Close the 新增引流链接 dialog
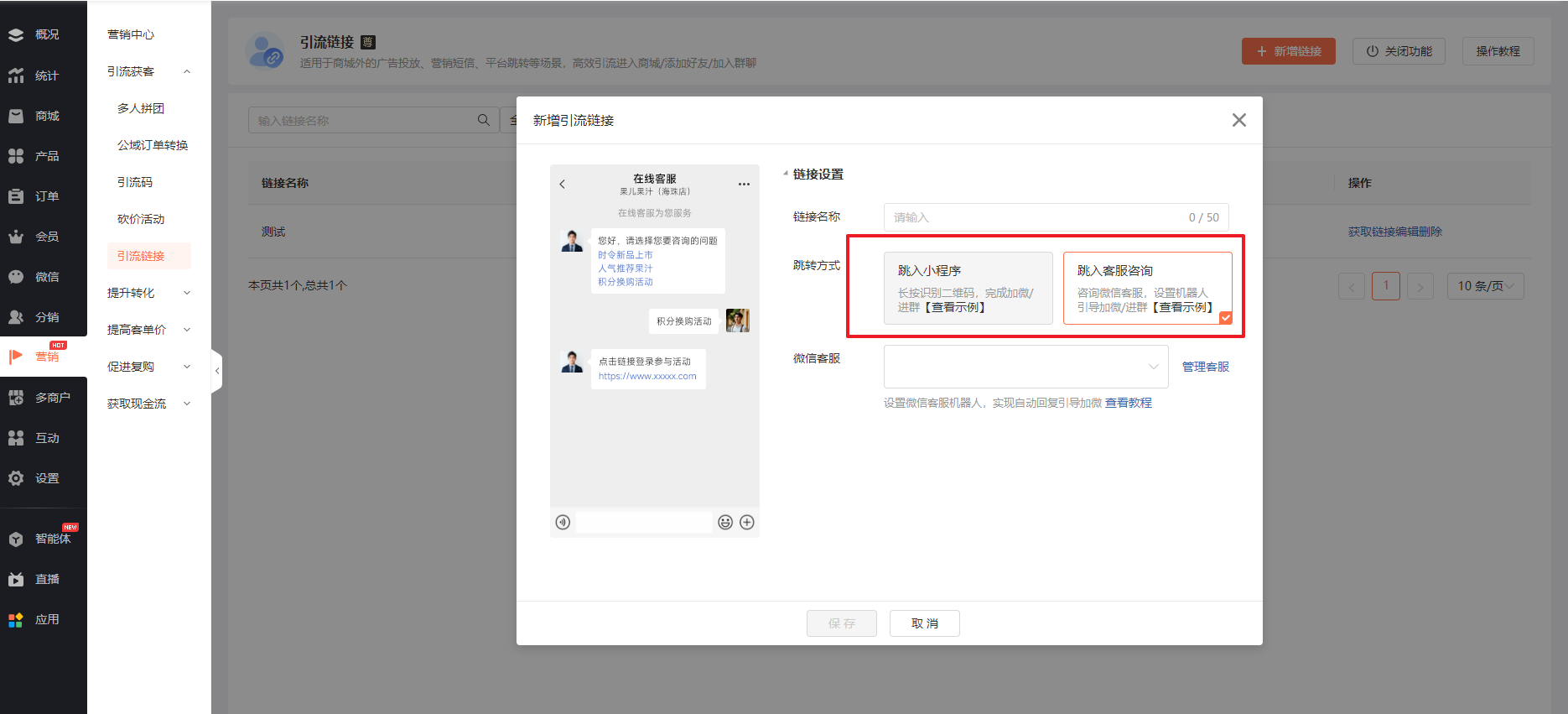Viewport: 1568px width, 714px height. (x=1238, y=120)
